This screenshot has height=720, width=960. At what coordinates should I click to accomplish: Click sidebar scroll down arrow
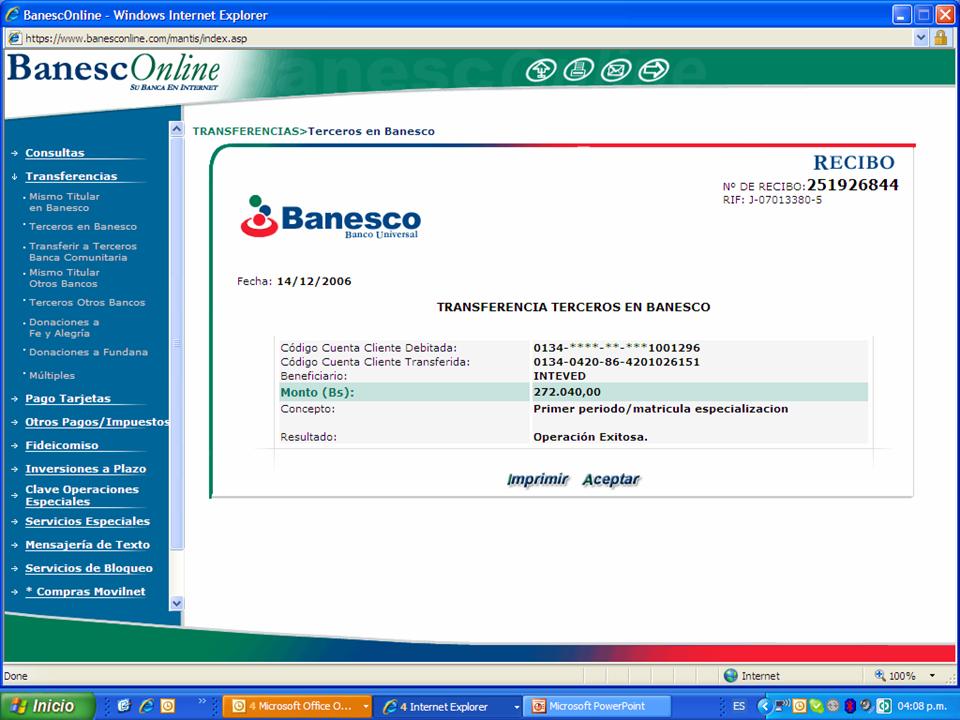pyautogui.click(x=176, y=603)
